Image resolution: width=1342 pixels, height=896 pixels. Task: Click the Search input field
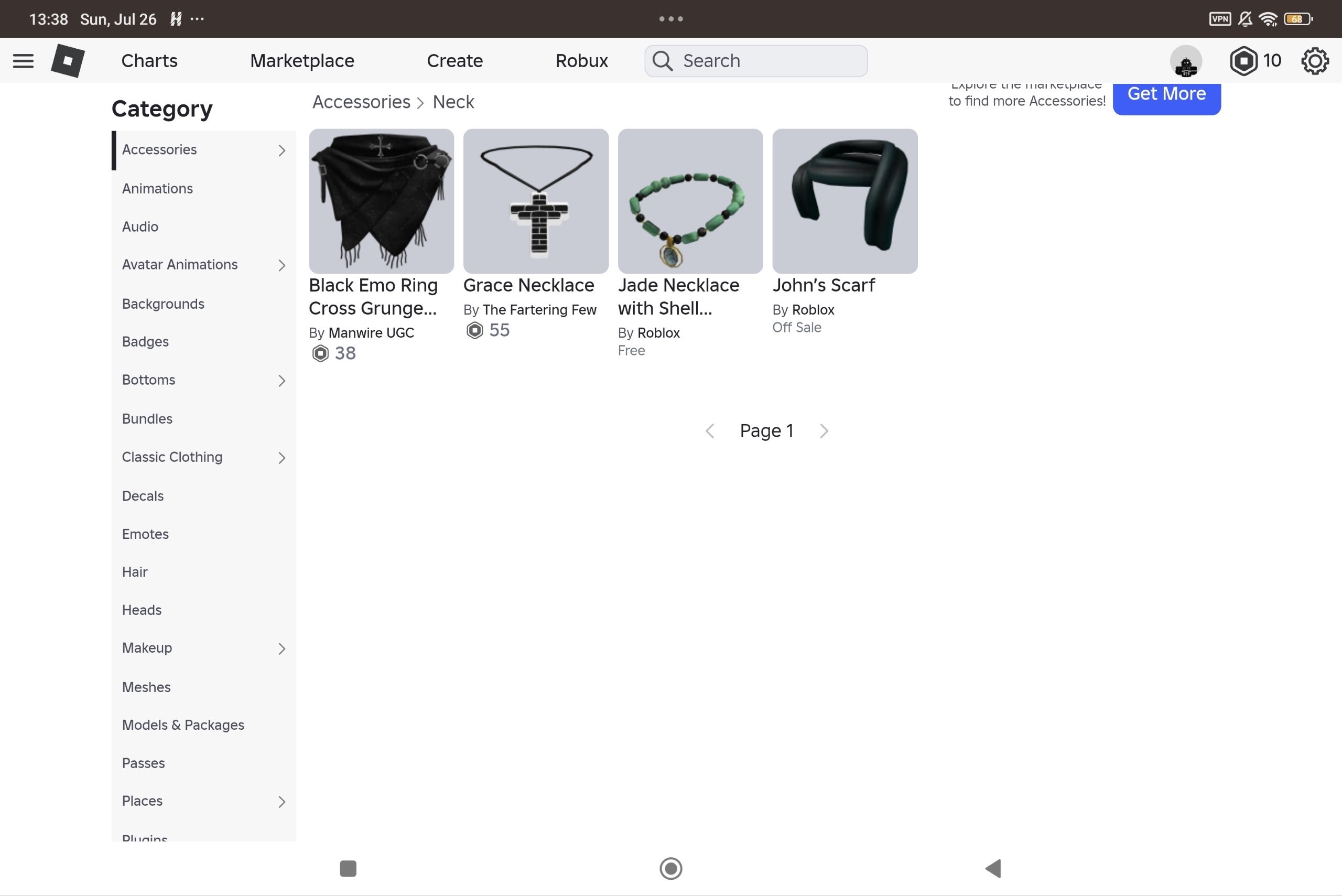756,61
